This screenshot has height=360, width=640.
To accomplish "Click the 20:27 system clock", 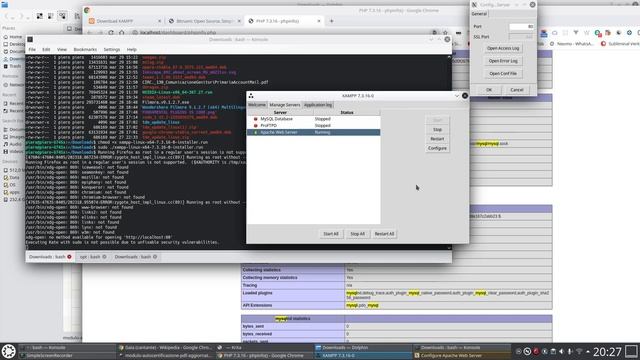I will [607, 352].
